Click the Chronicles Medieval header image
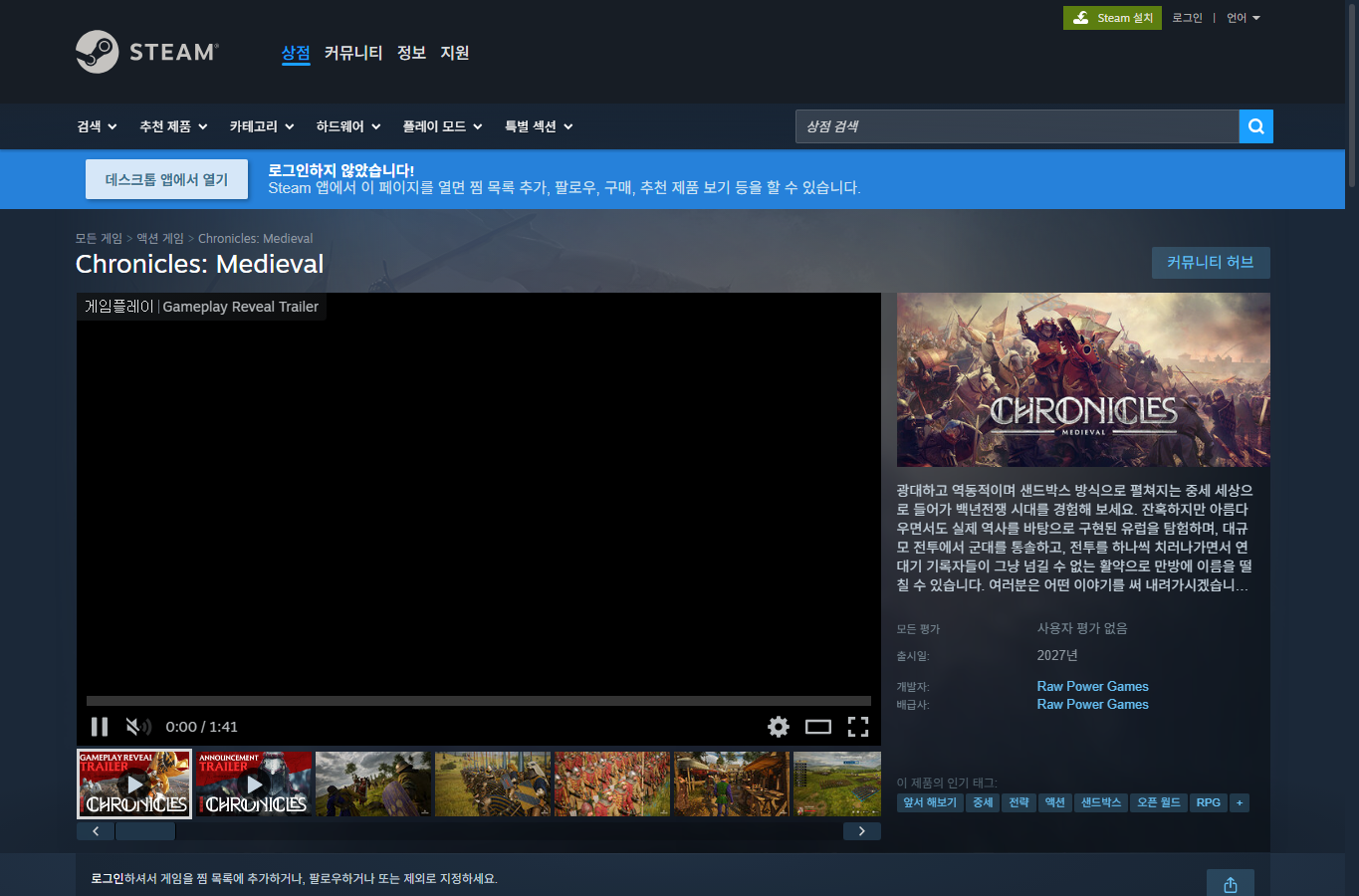Screen dimensions: 1359x896 [x=1083, y=379]
